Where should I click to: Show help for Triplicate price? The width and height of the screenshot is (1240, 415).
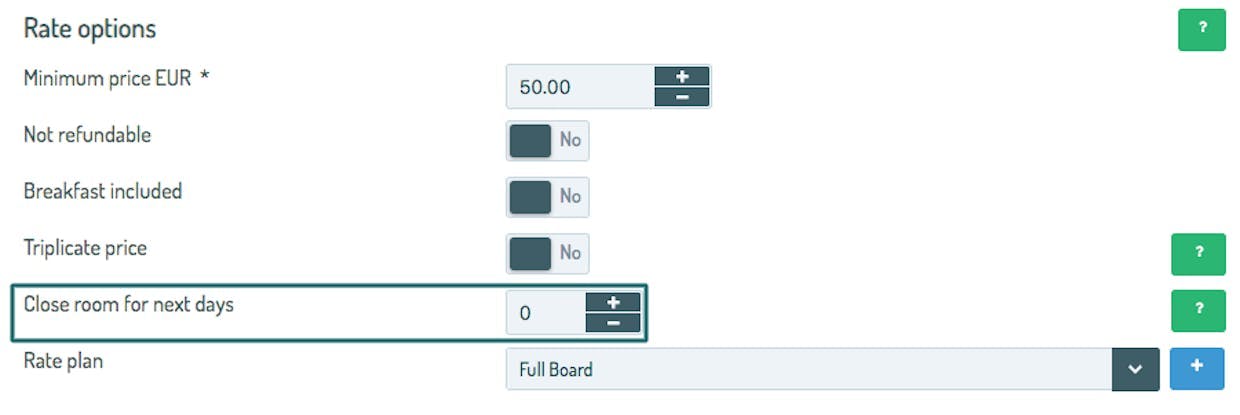1198,253
